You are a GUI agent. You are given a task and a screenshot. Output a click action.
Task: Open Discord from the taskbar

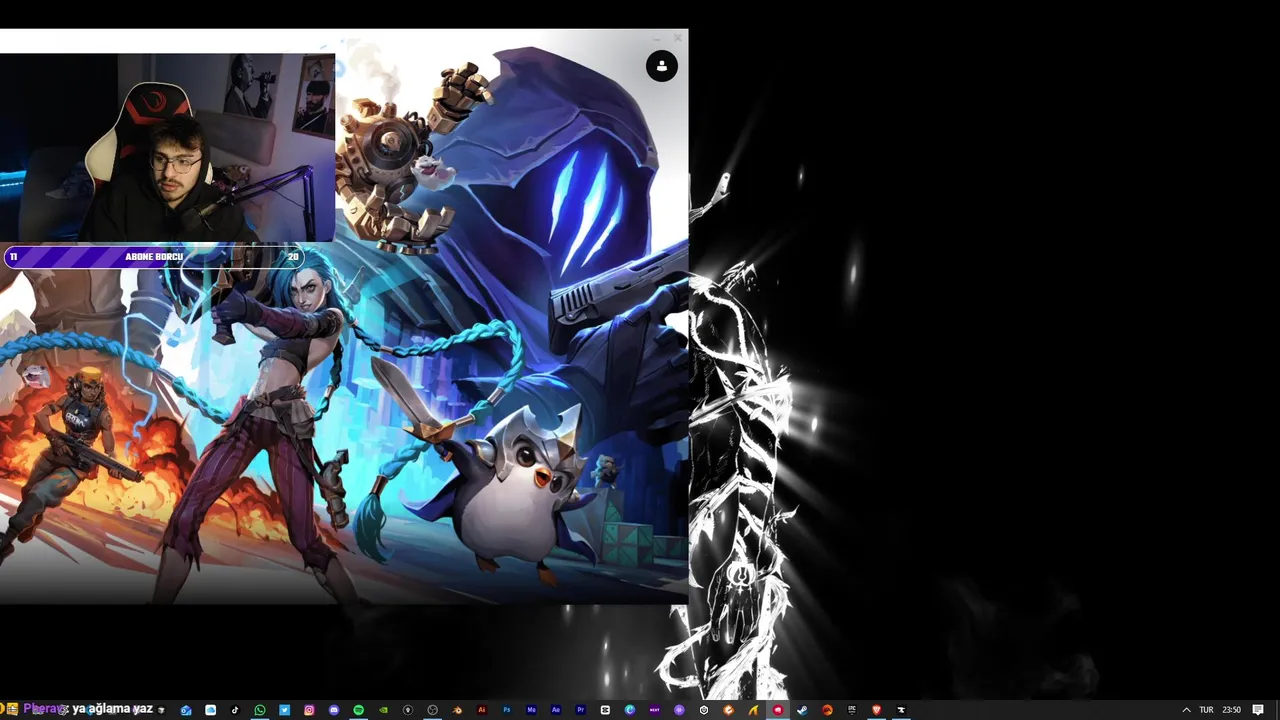coord(334,710)
